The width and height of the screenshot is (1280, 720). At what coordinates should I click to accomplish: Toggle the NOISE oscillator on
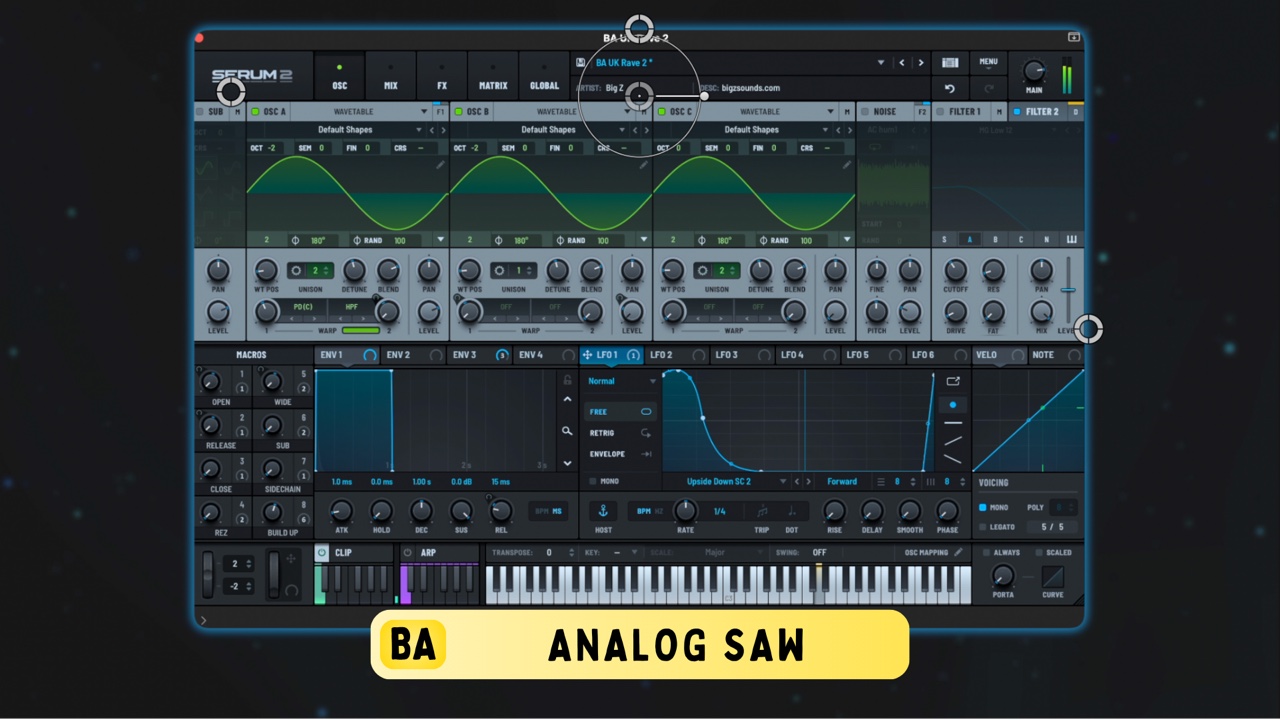[866, 112]
